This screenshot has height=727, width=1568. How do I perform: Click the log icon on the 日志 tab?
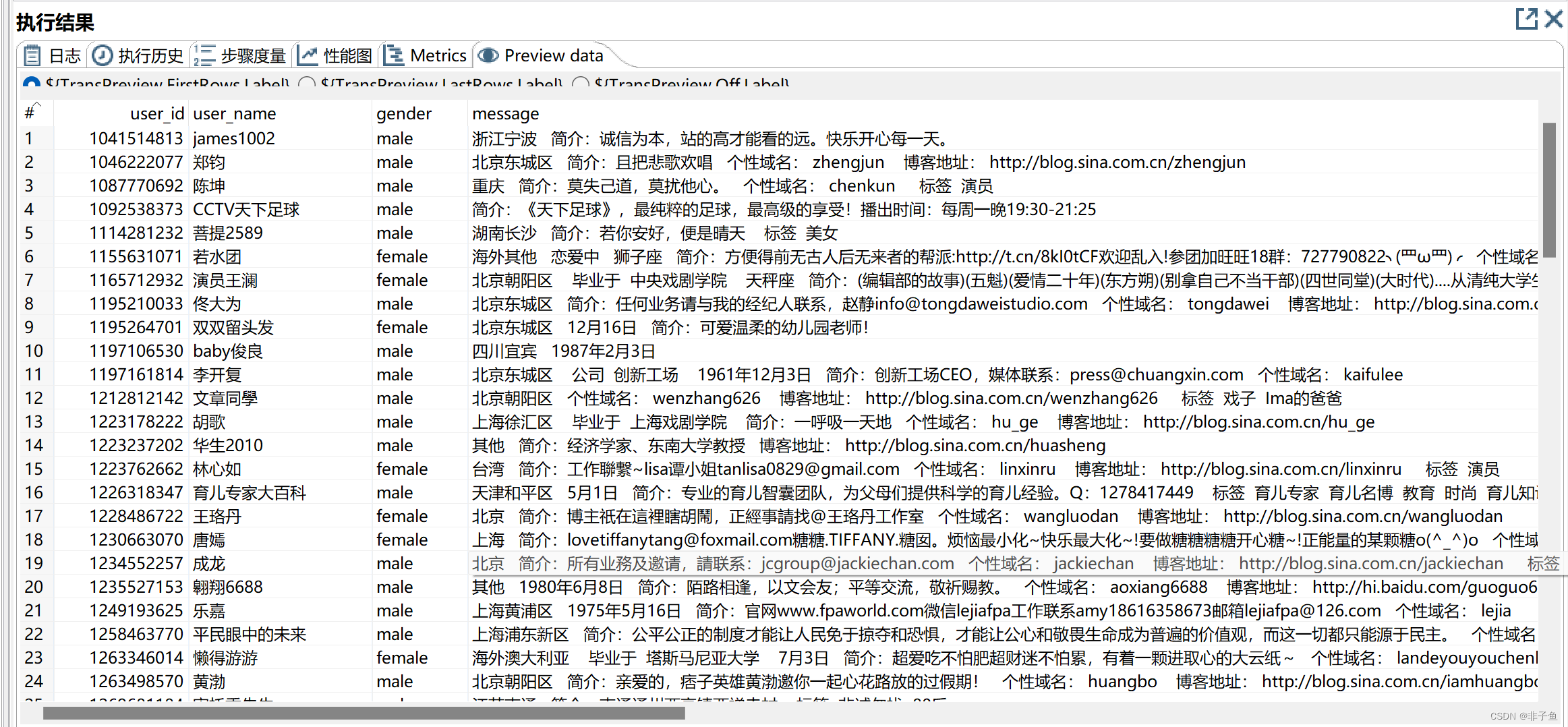point(32,55)
